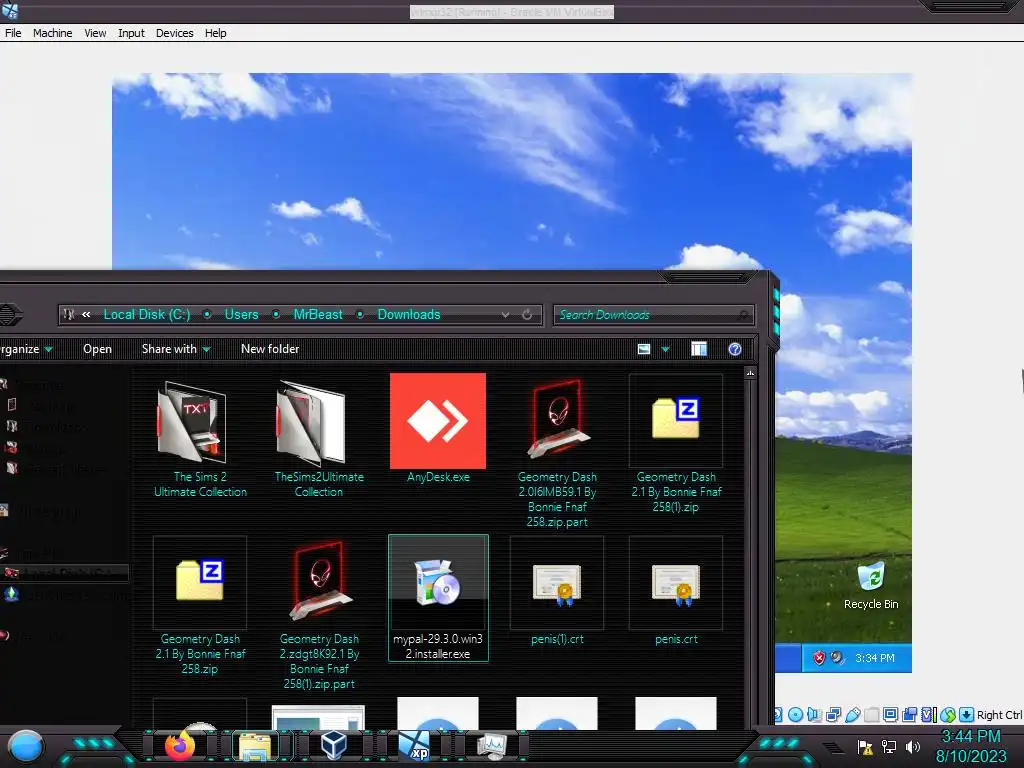The height and width of the screenshot is (768, 1024).
Task: Click VirtualBox display status icon
Action: [x=890, y=714]
